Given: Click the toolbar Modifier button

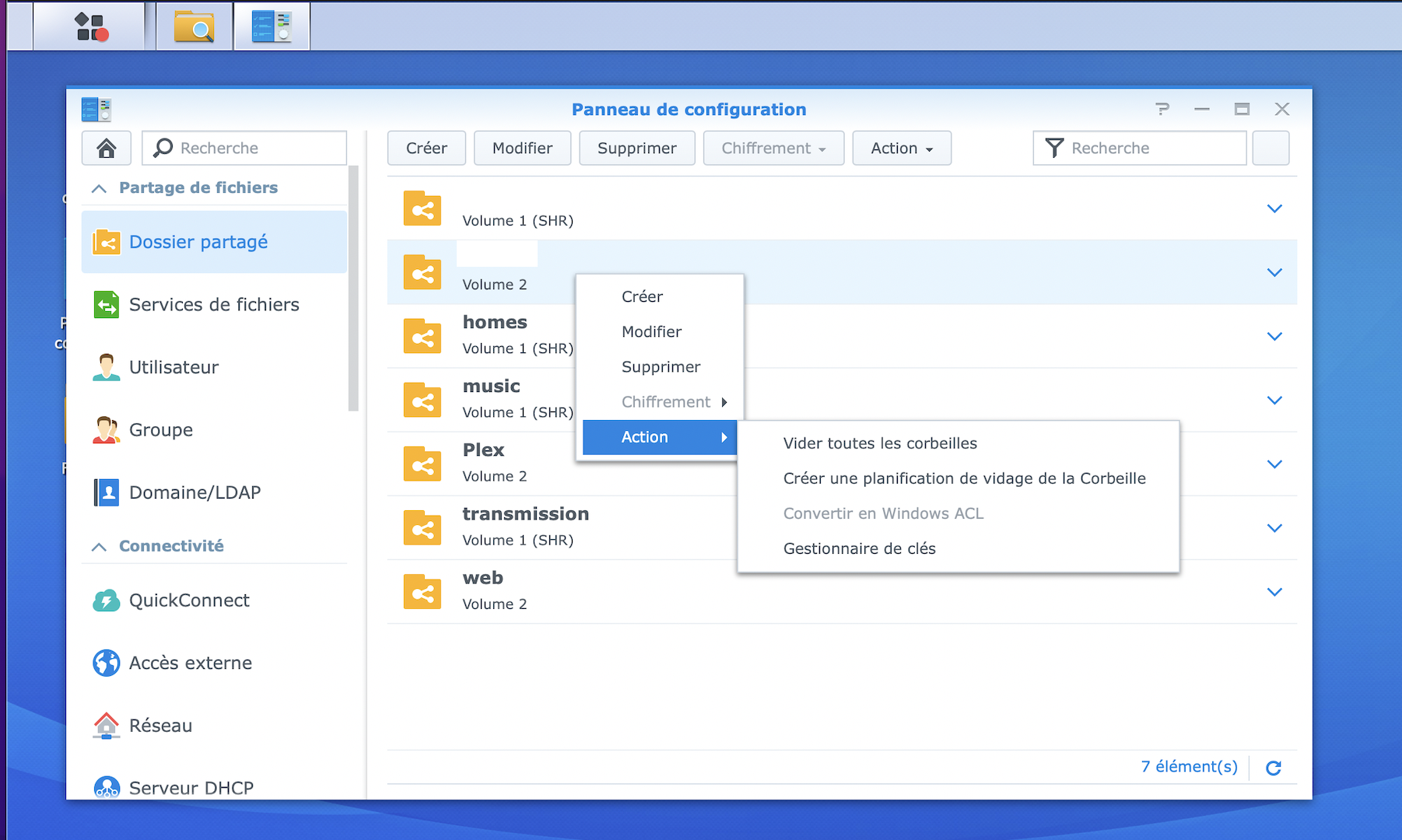Looking at the screenshot, I should coord(522,148).
